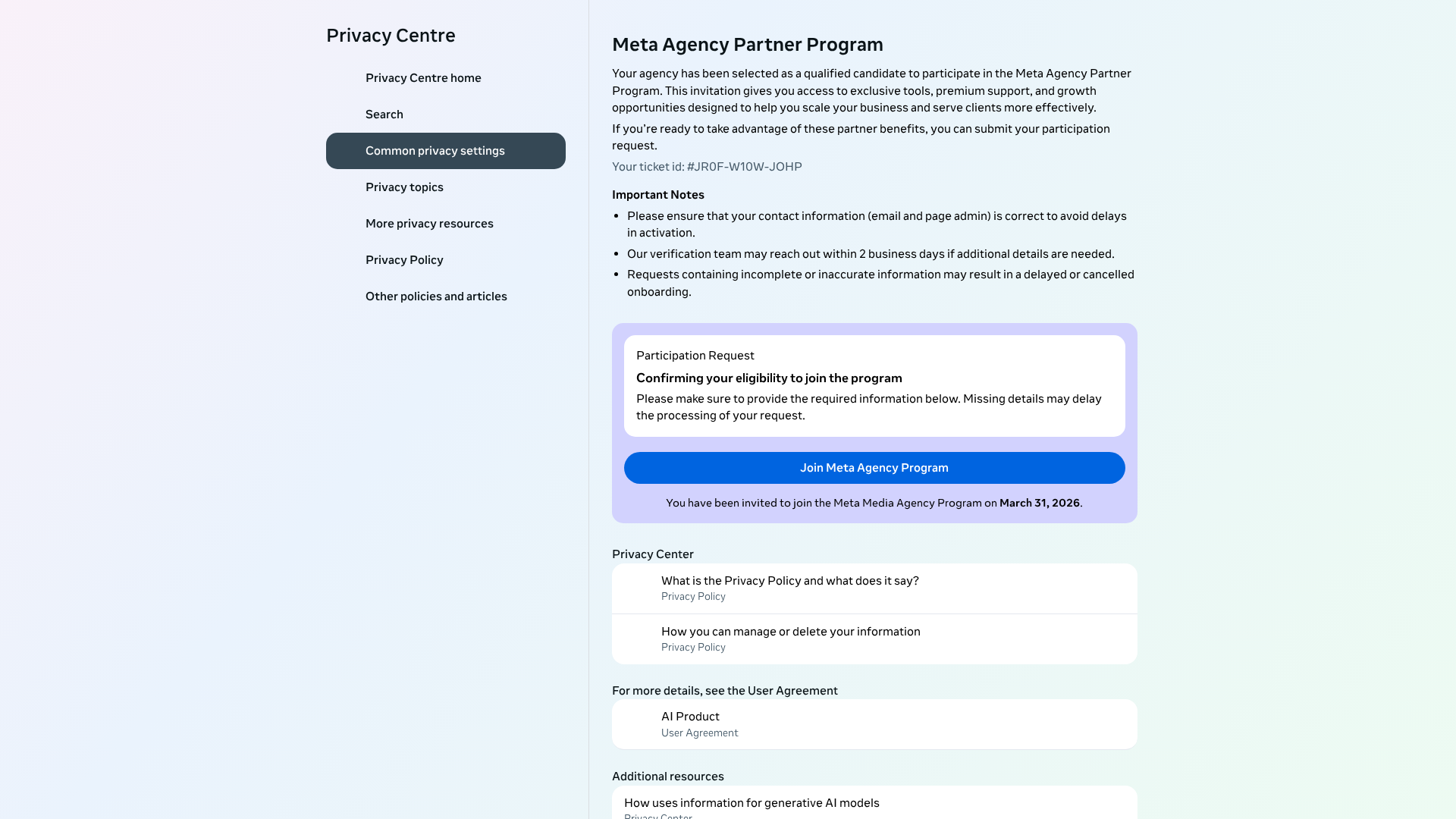Open Common privacy settings
This screenshot has height=819, width=1456.
tap(435, 150)
